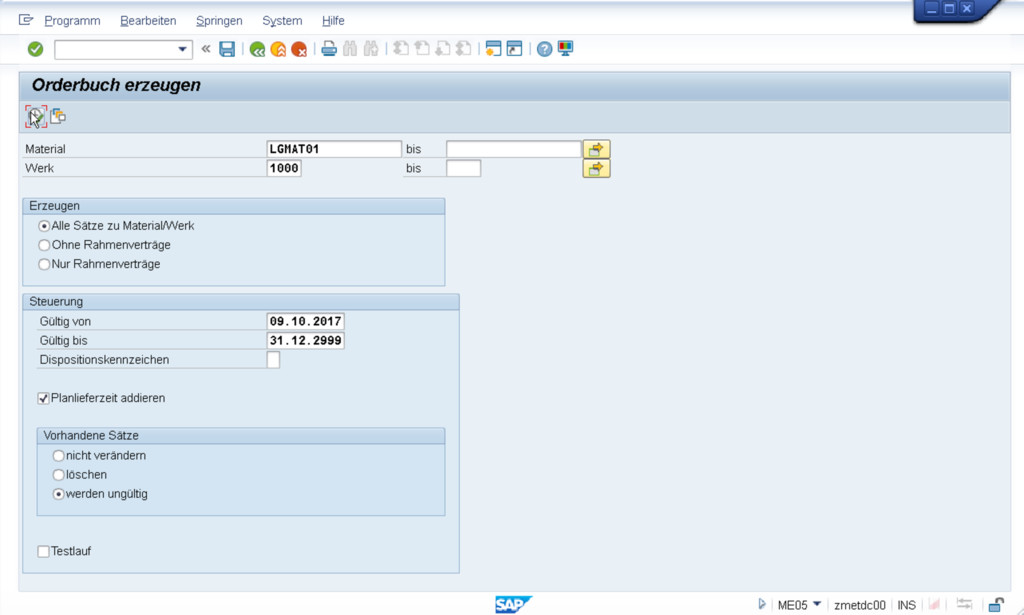This screenshot has width=1024, height=615.
Task: Click the Find Next binoculars icon
Action: tap(371, 49)
